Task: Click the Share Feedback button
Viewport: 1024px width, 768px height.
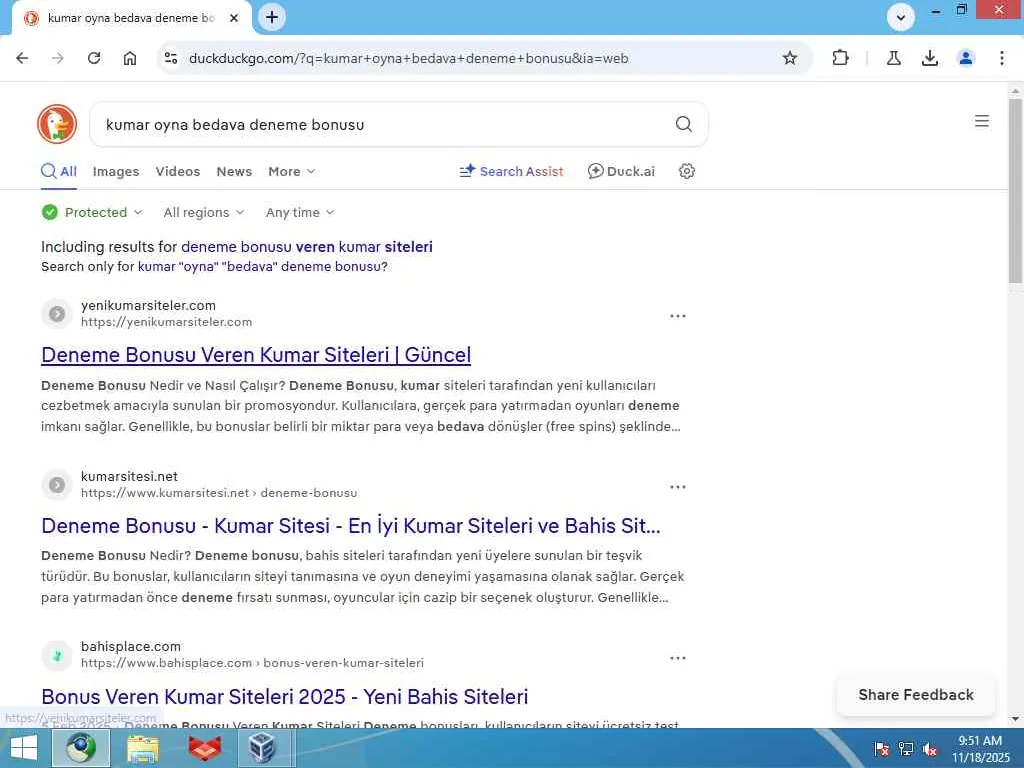Action: coord(916,695)
